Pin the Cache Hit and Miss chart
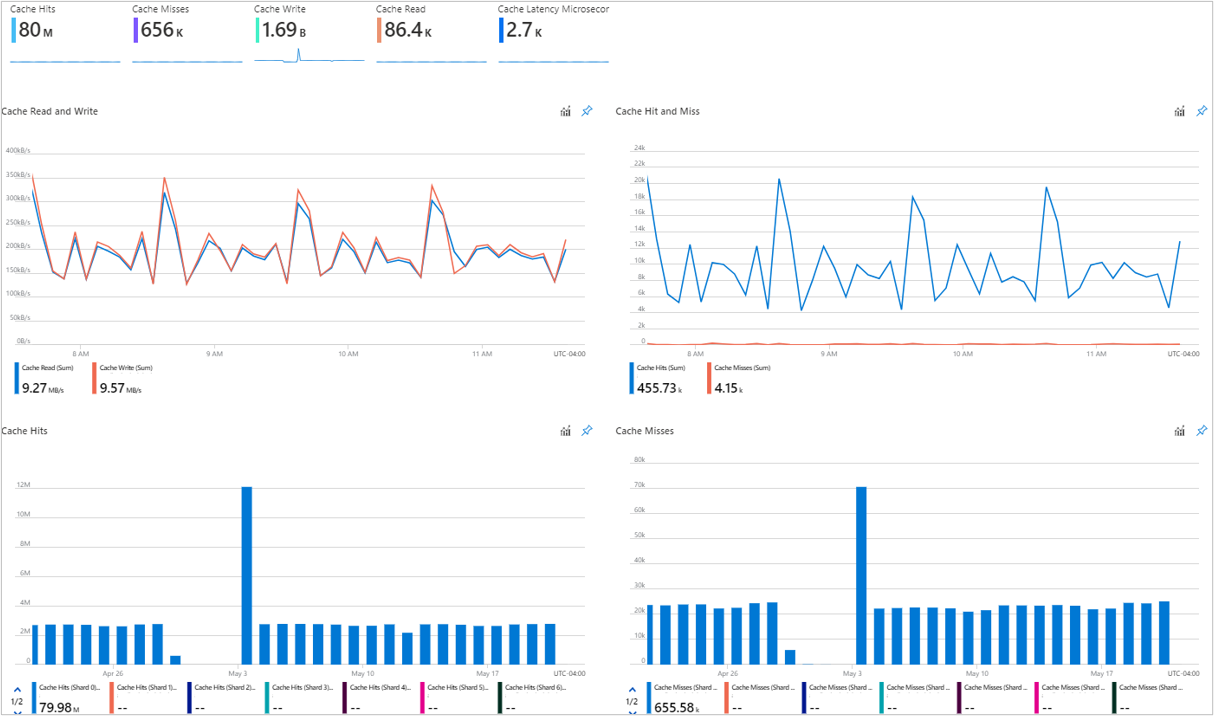Image resolution: width=1214 pixels, height=716 pixels. pyautogui.click(x=1201, y=111)
